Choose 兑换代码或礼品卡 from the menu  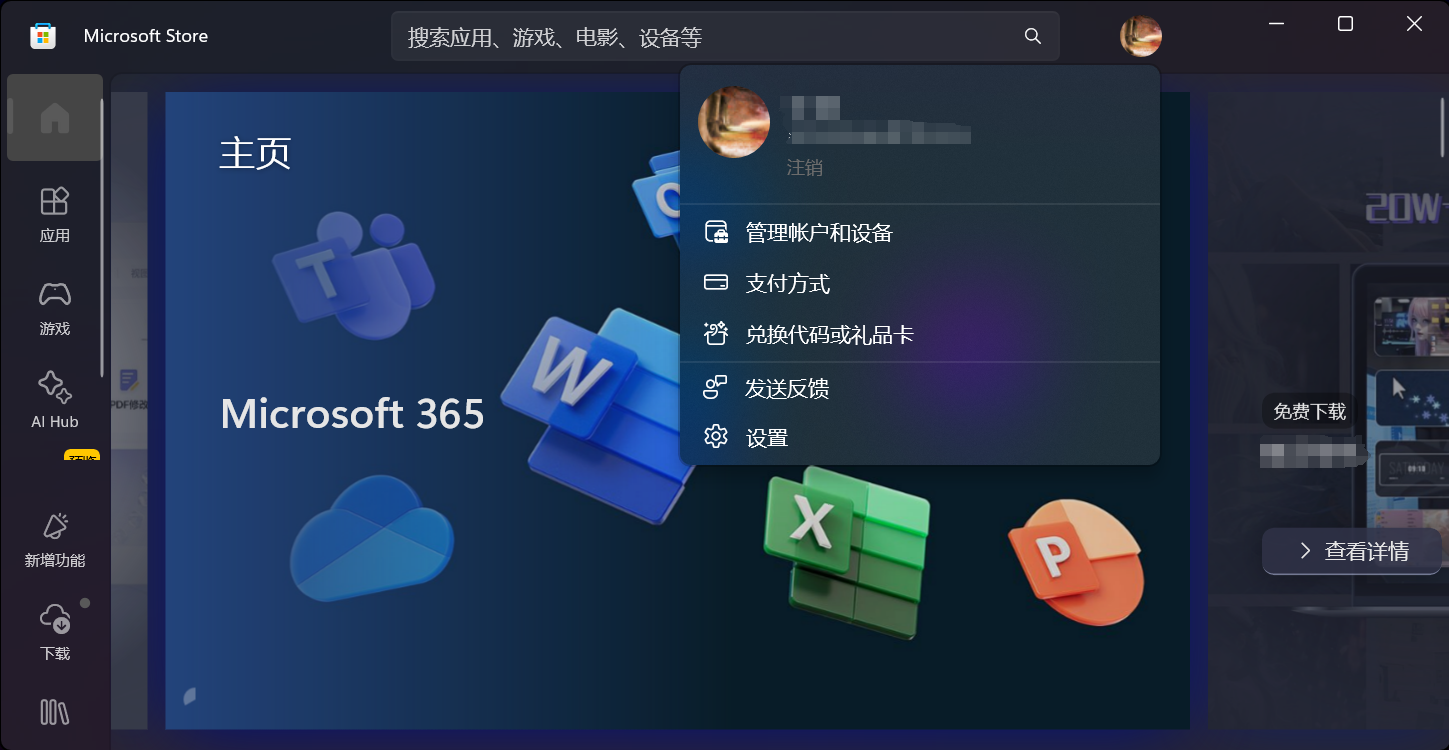click(920, 335)
